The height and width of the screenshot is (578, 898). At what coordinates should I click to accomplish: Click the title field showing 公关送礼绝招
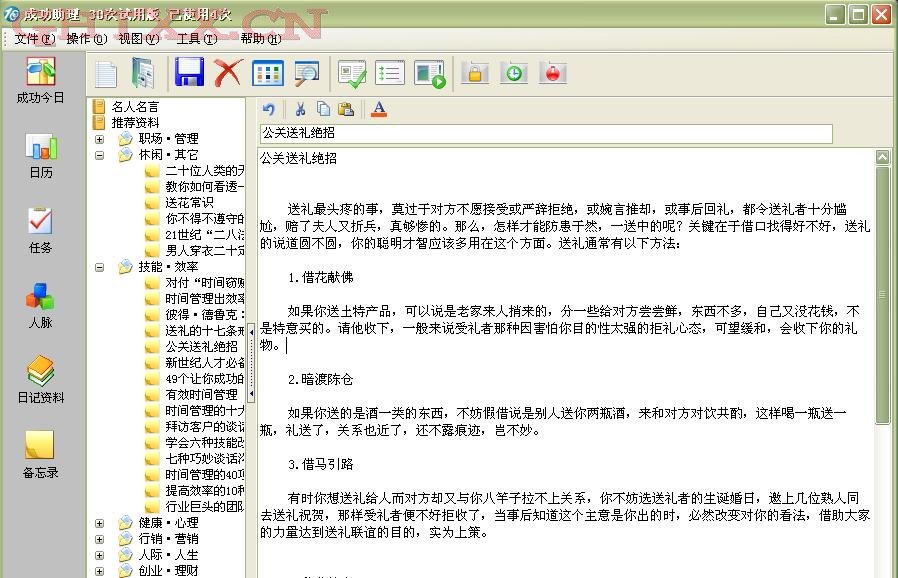tap(545, 133)
